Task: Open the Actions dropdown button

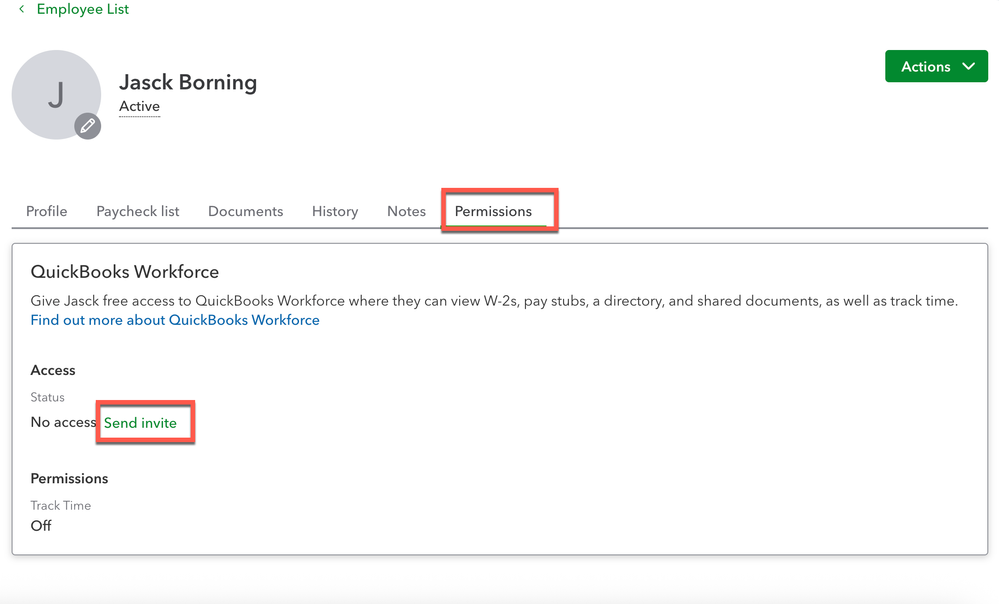Action: click(936, 66)
